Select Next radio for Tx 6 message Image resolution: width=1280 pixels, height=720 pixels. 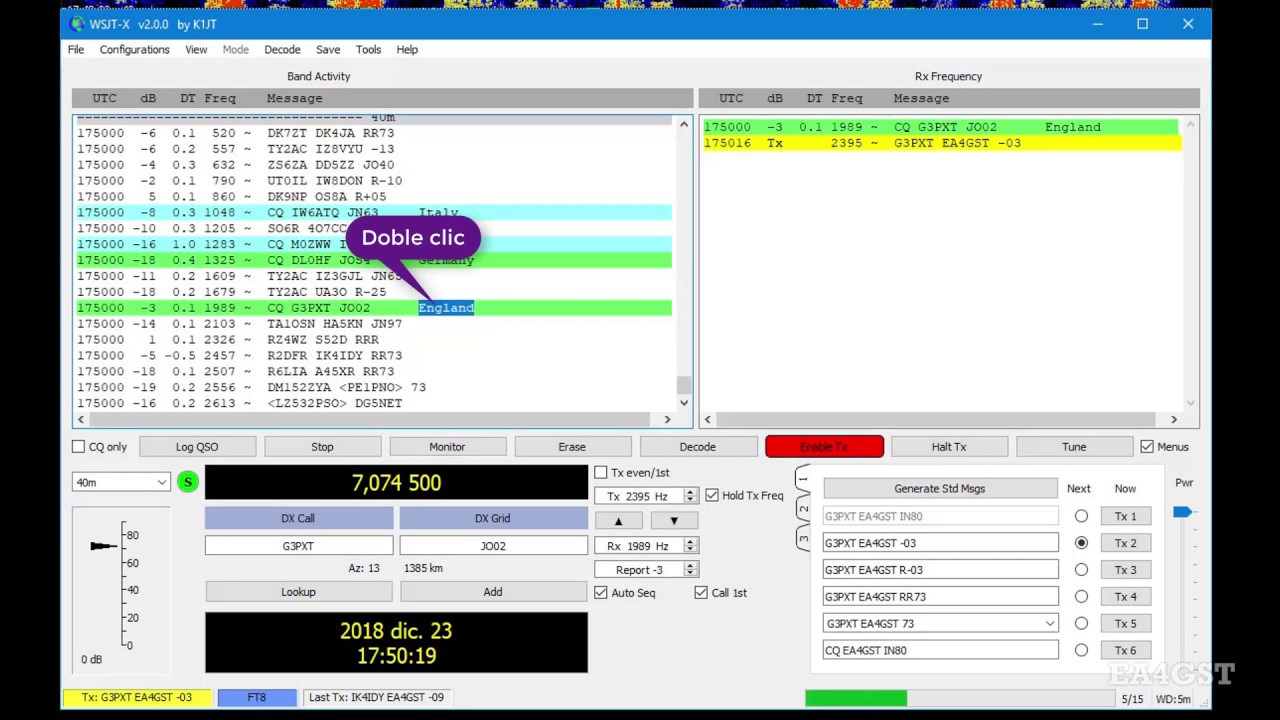point(1081,650)
